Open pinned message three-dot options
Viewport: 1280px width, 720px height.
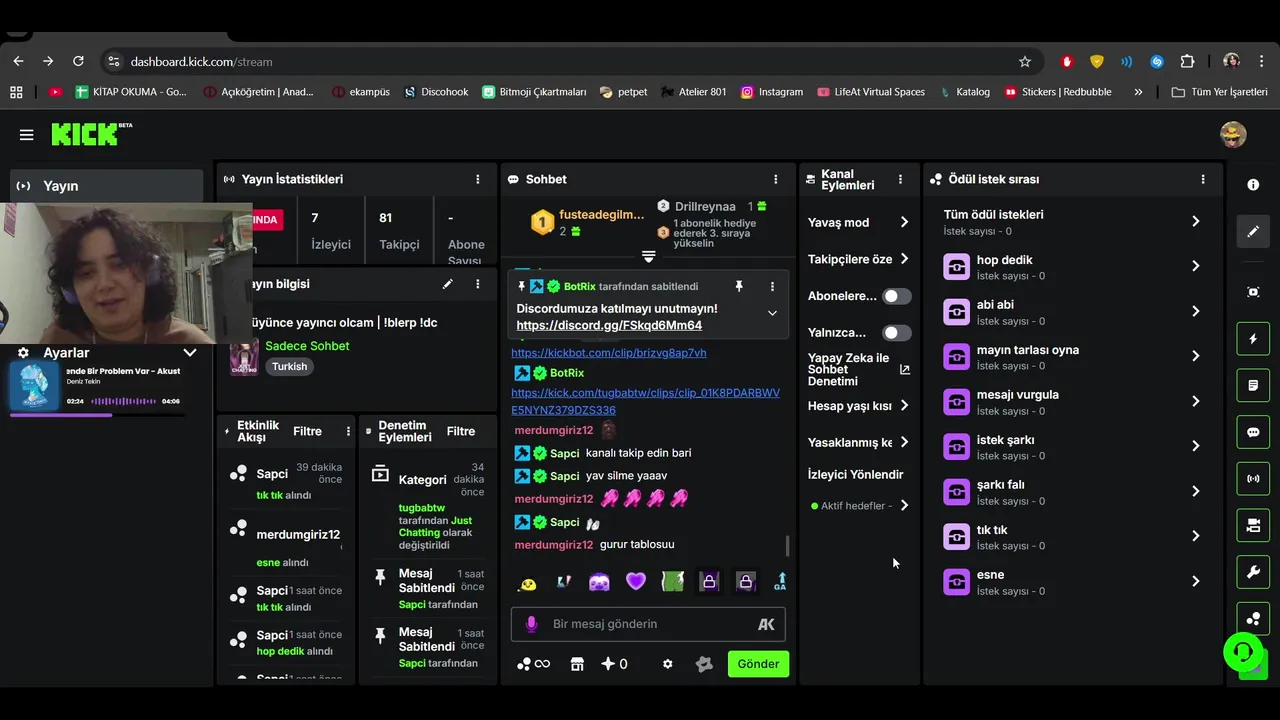pos(772,286)
